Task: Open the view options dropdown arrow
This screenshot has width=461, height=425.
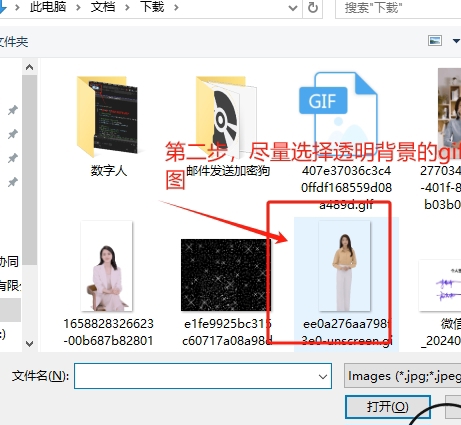Action: pyautogui.click(x=456, y=41)
